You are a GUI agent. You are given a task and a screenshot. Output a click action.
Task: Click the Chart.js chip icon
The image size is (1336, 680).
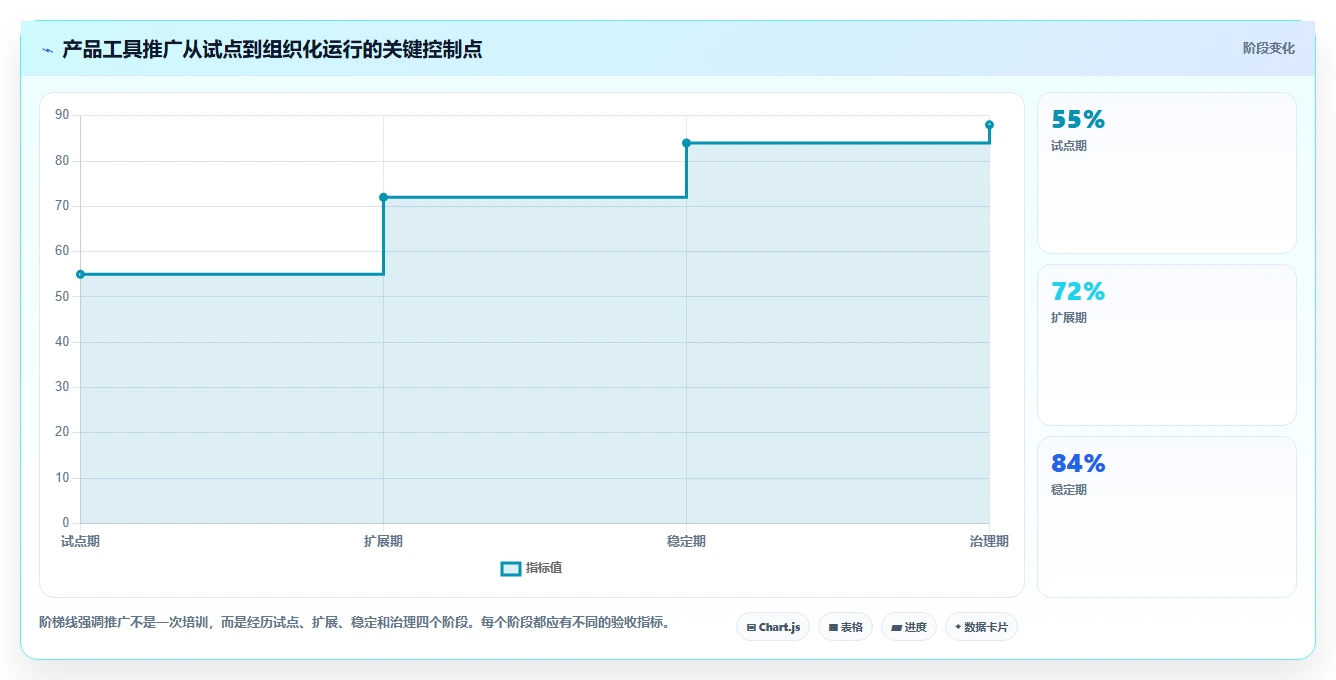click(751, 628)
